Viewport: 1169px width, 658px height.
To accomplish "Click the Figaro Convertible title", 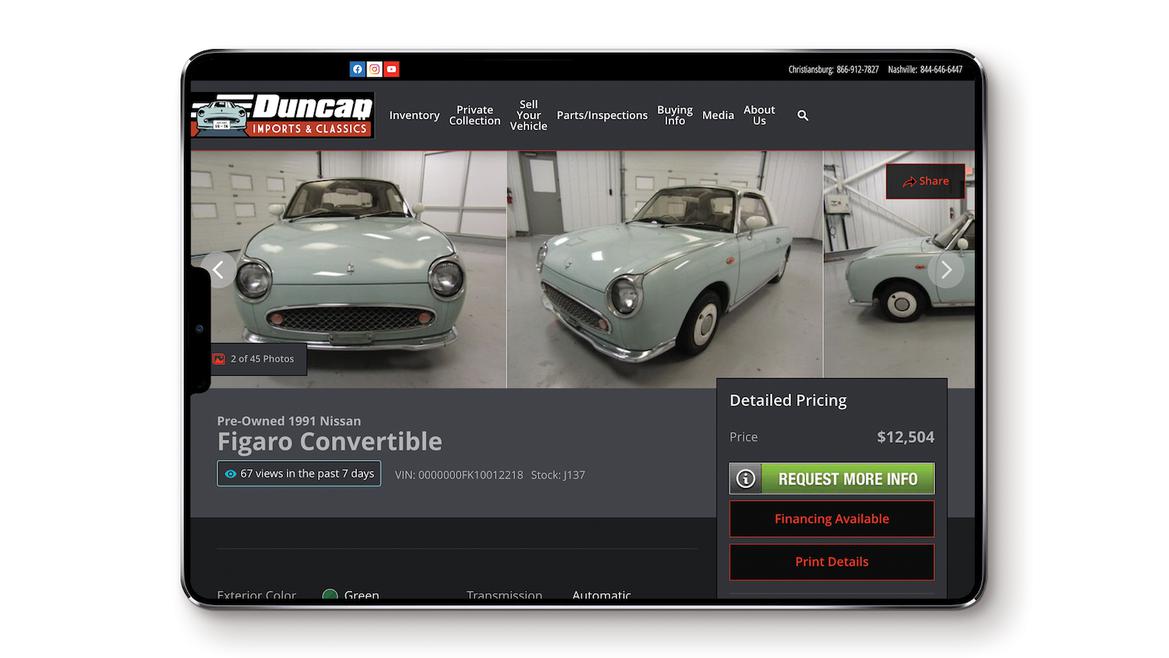I will (330, 442).
